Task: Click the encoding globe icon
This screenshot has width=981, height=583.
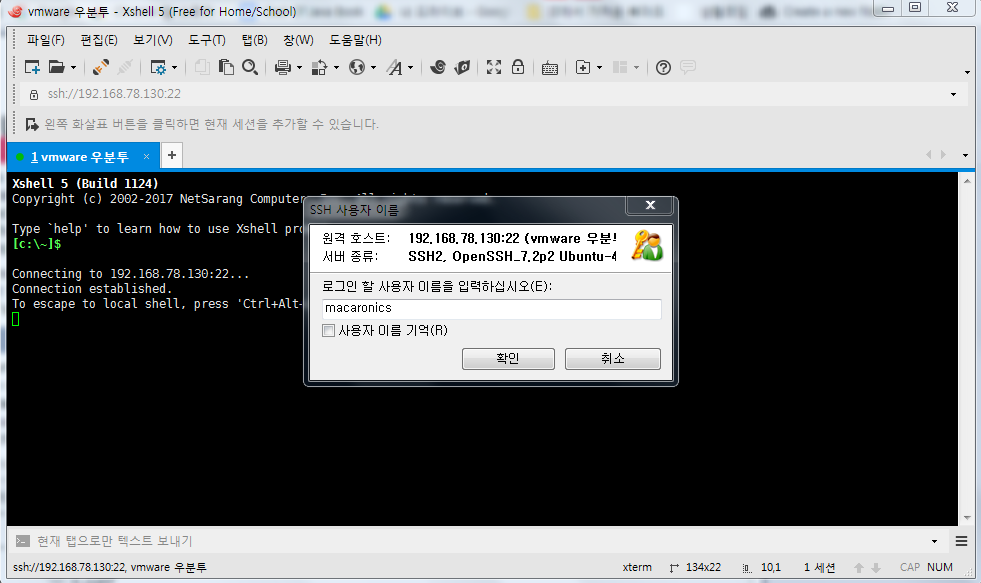Action: 357,67
